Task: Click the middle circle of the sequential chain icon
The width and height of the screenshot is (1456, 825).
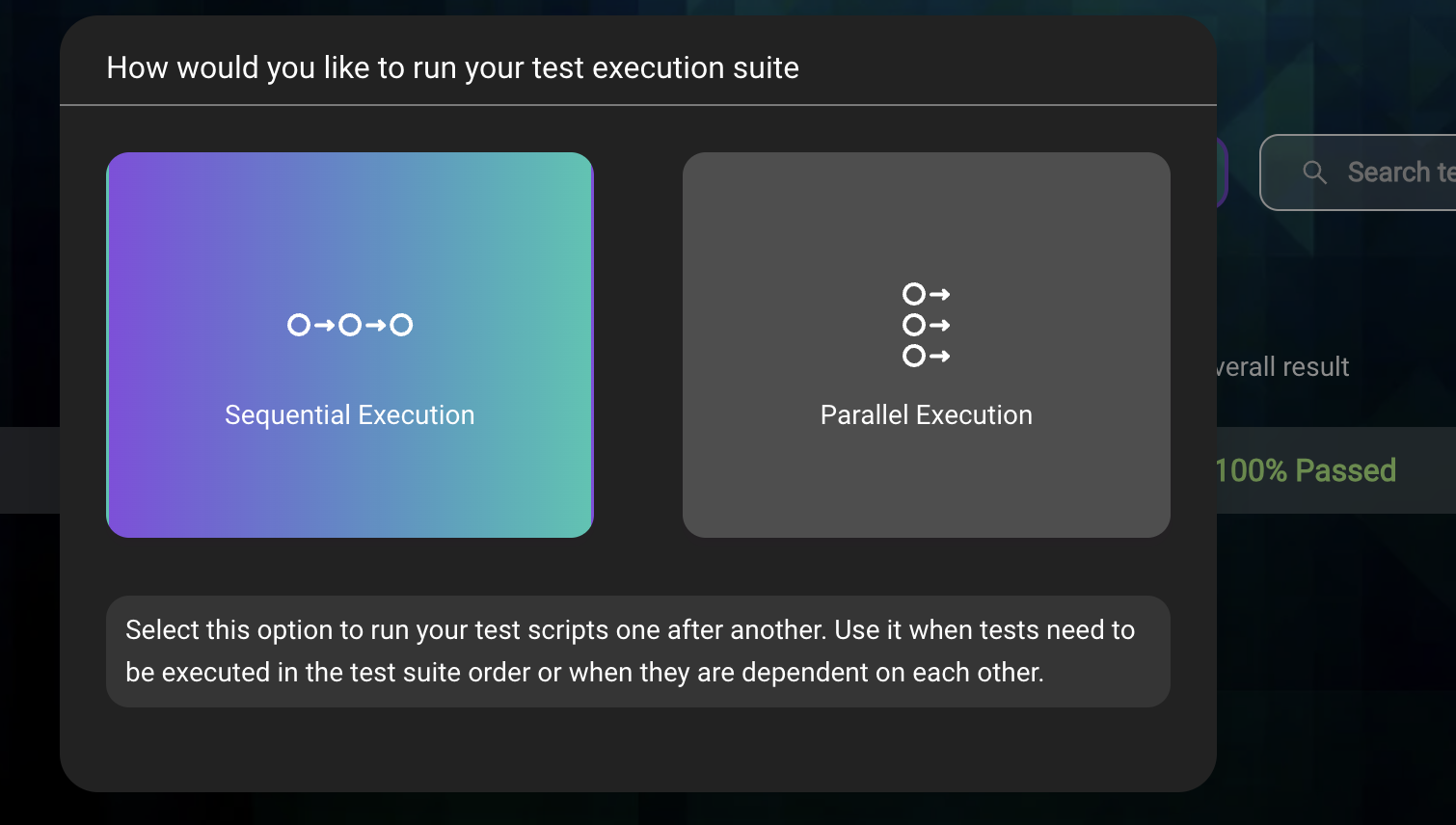Action: coord(350,325)
